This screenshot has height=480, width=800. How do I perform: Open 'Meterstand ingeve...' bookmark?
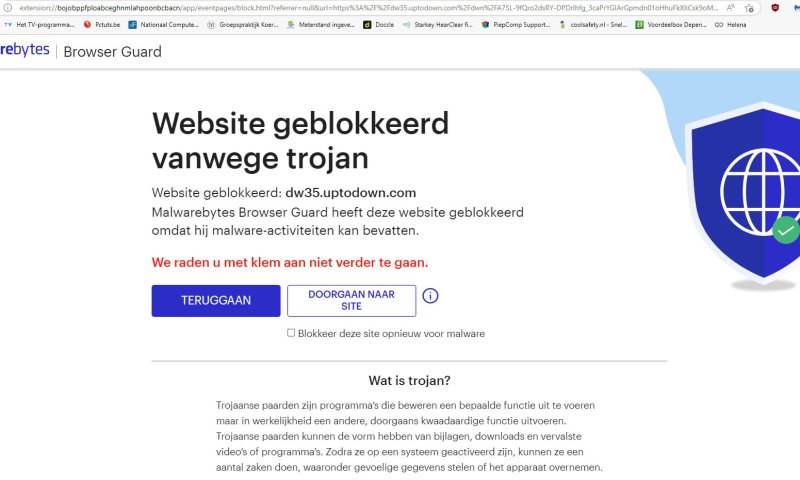click(321, 24)
